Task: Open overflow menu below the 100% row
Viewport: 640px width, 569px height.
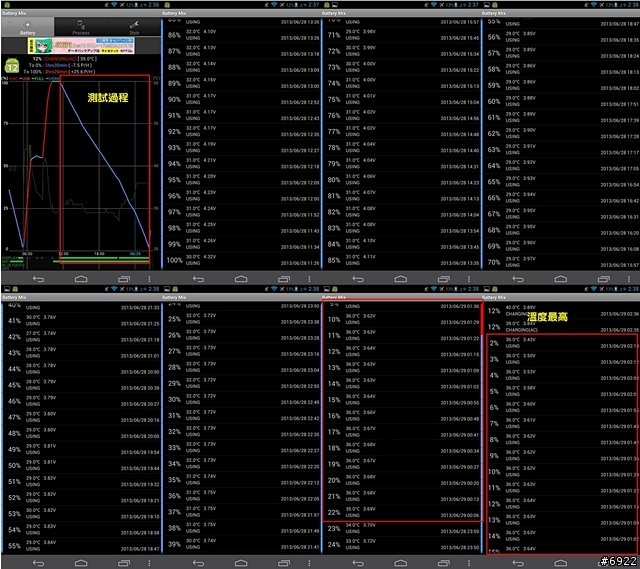Action: pyautogui.click(x=309, y=279)
